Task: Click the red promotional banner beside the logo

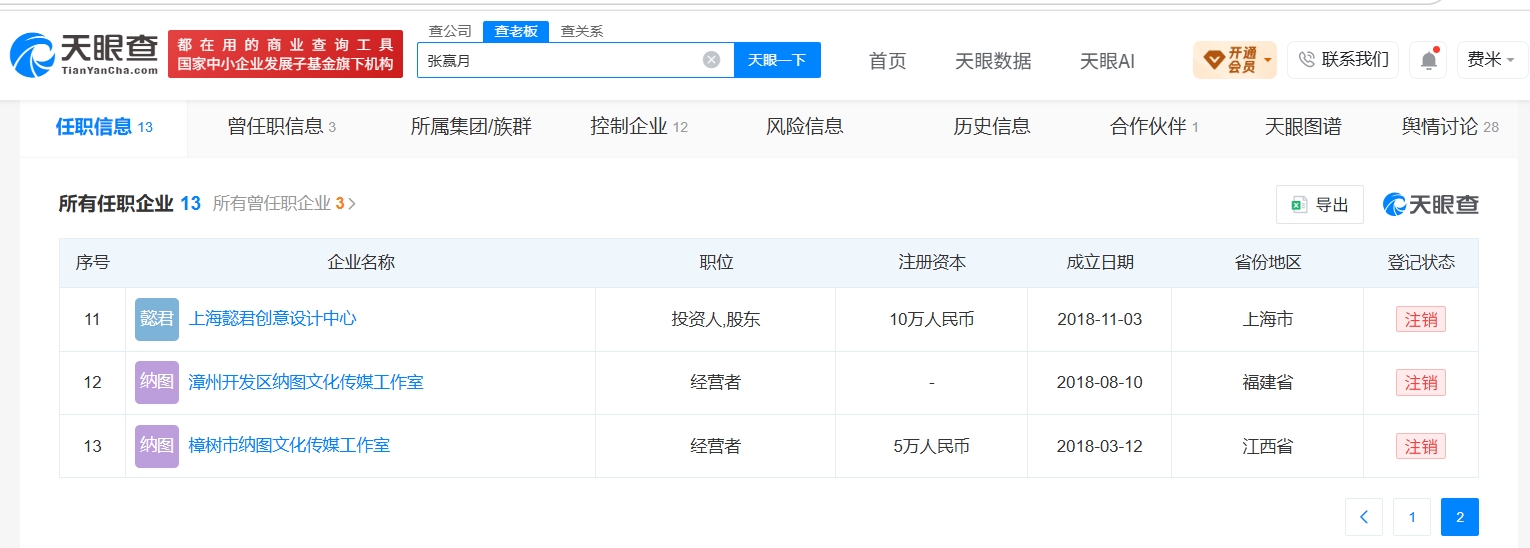Action: (x=285, y=54)
